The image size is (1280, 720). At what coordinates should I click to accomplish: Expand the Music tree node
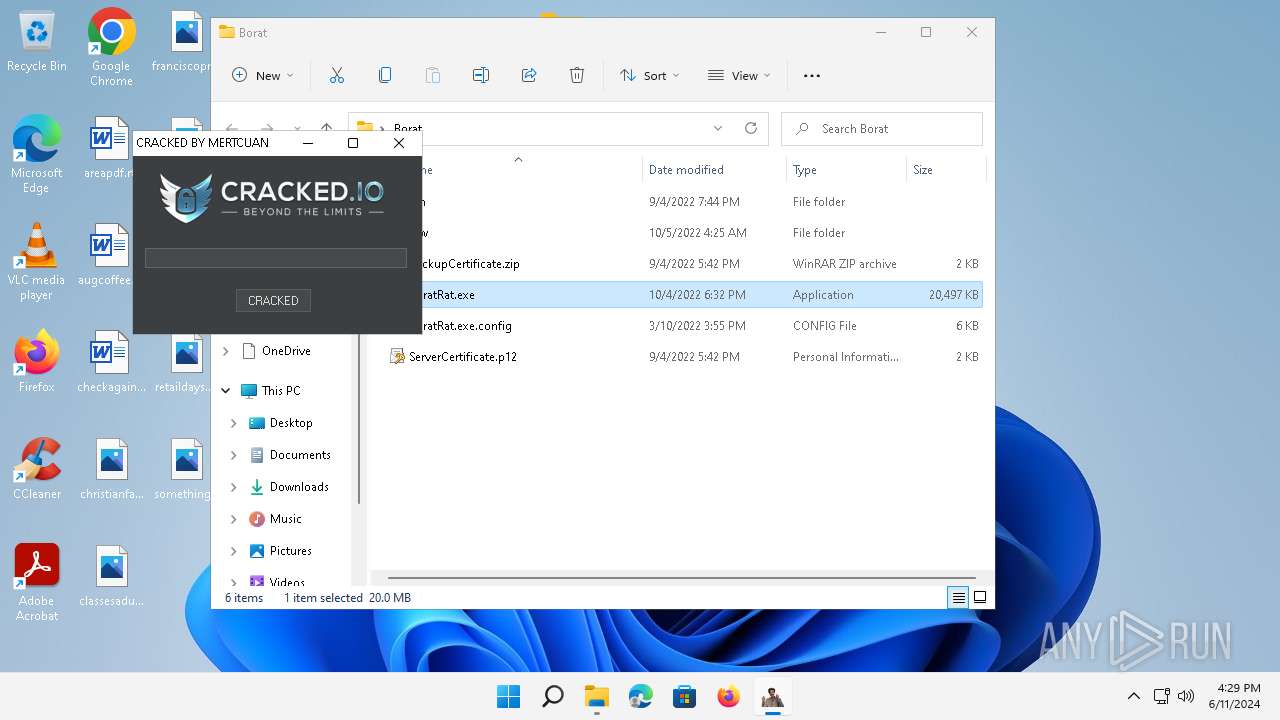click(234, 519)
